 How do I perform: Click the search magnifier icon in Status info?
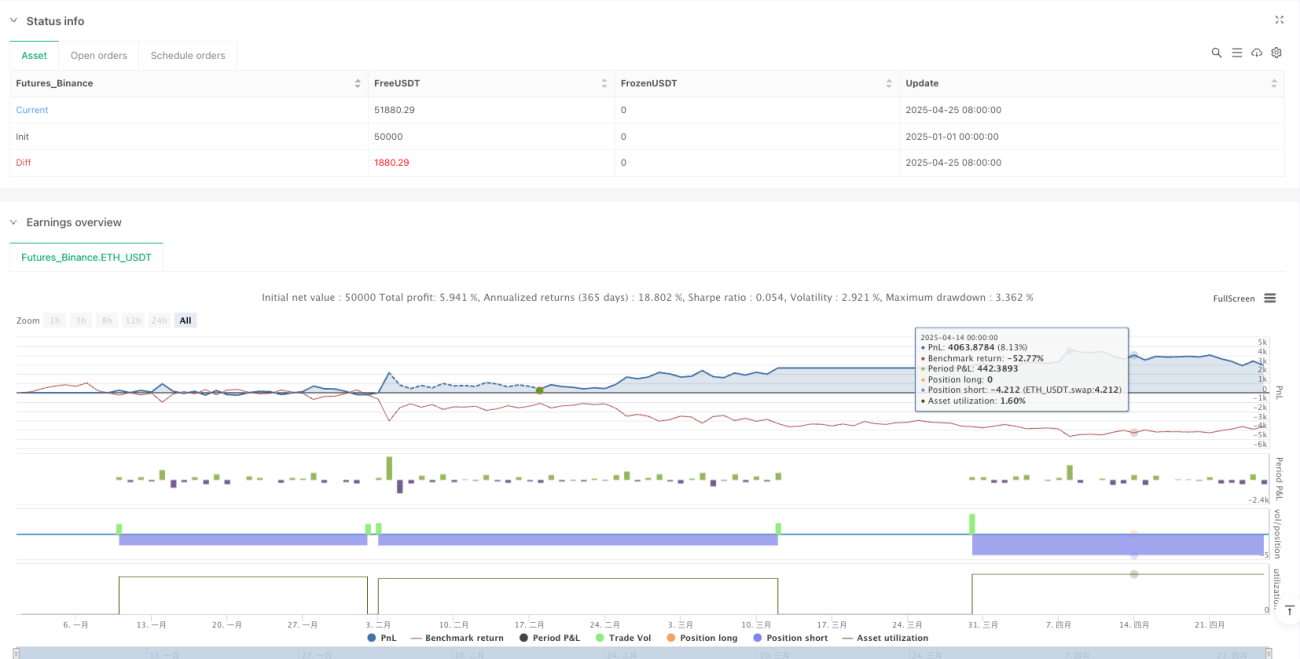coord(1216,53)
